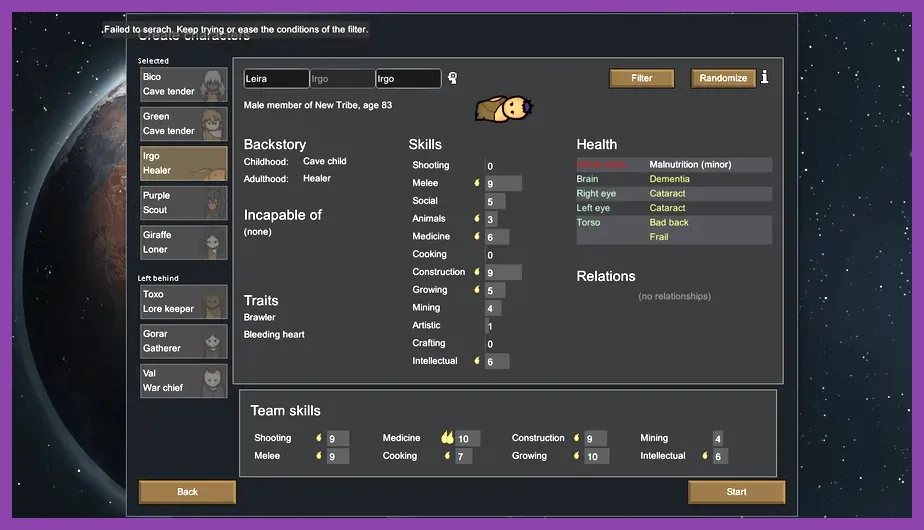Click the Intellectual skill passion flame
Image resolution: width=924 pixels, height=530 pixels.
[x=477, y=360]
